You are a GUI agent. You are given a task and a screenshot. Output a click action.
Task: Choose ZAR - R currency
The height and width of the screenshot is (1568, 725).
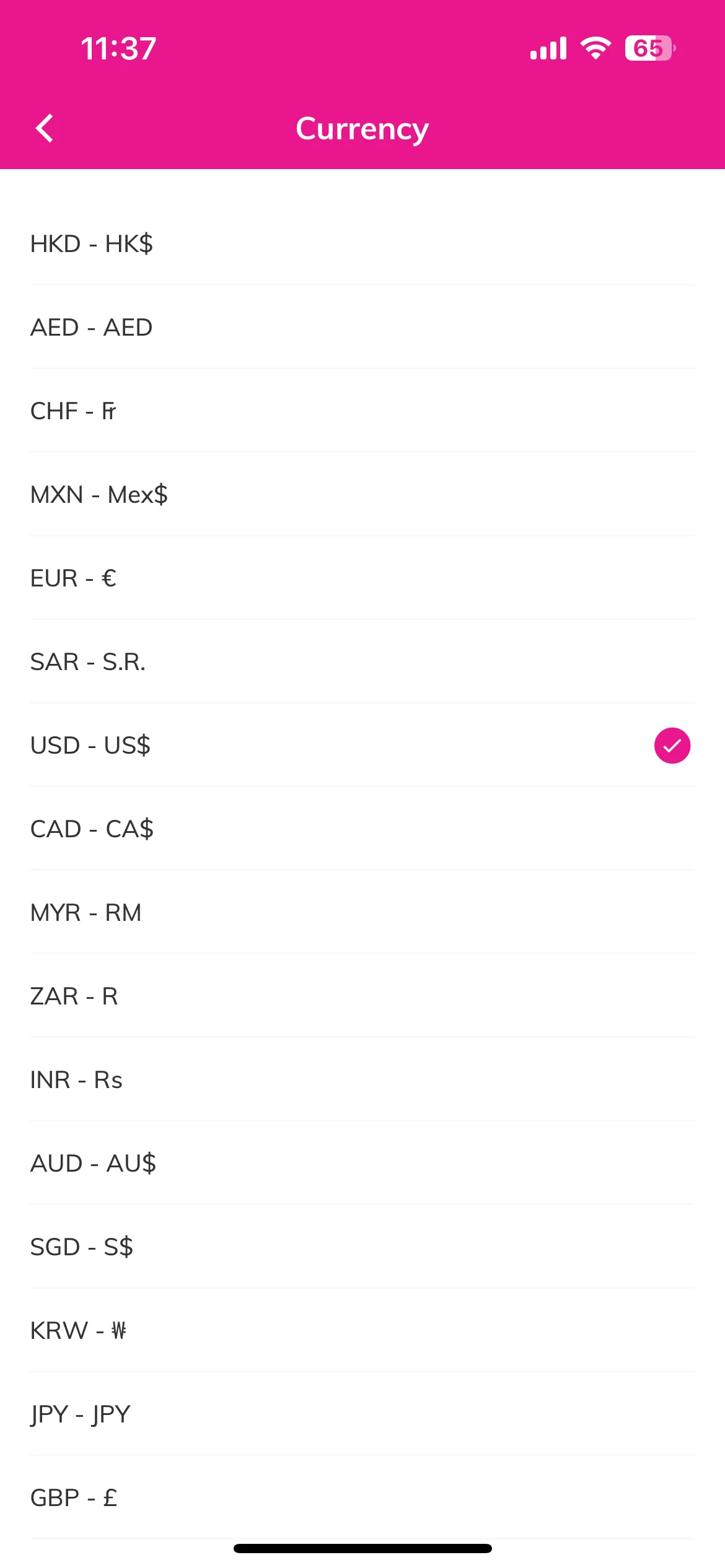coord(362,996)
